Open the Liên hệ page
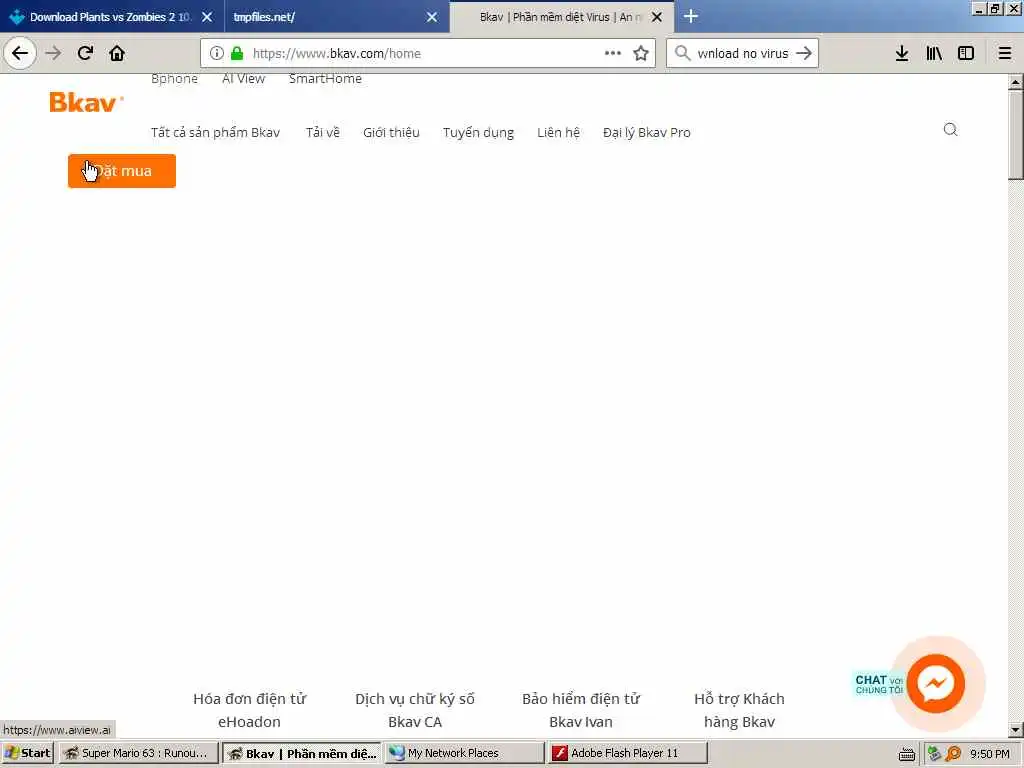 tap(558, 133)
